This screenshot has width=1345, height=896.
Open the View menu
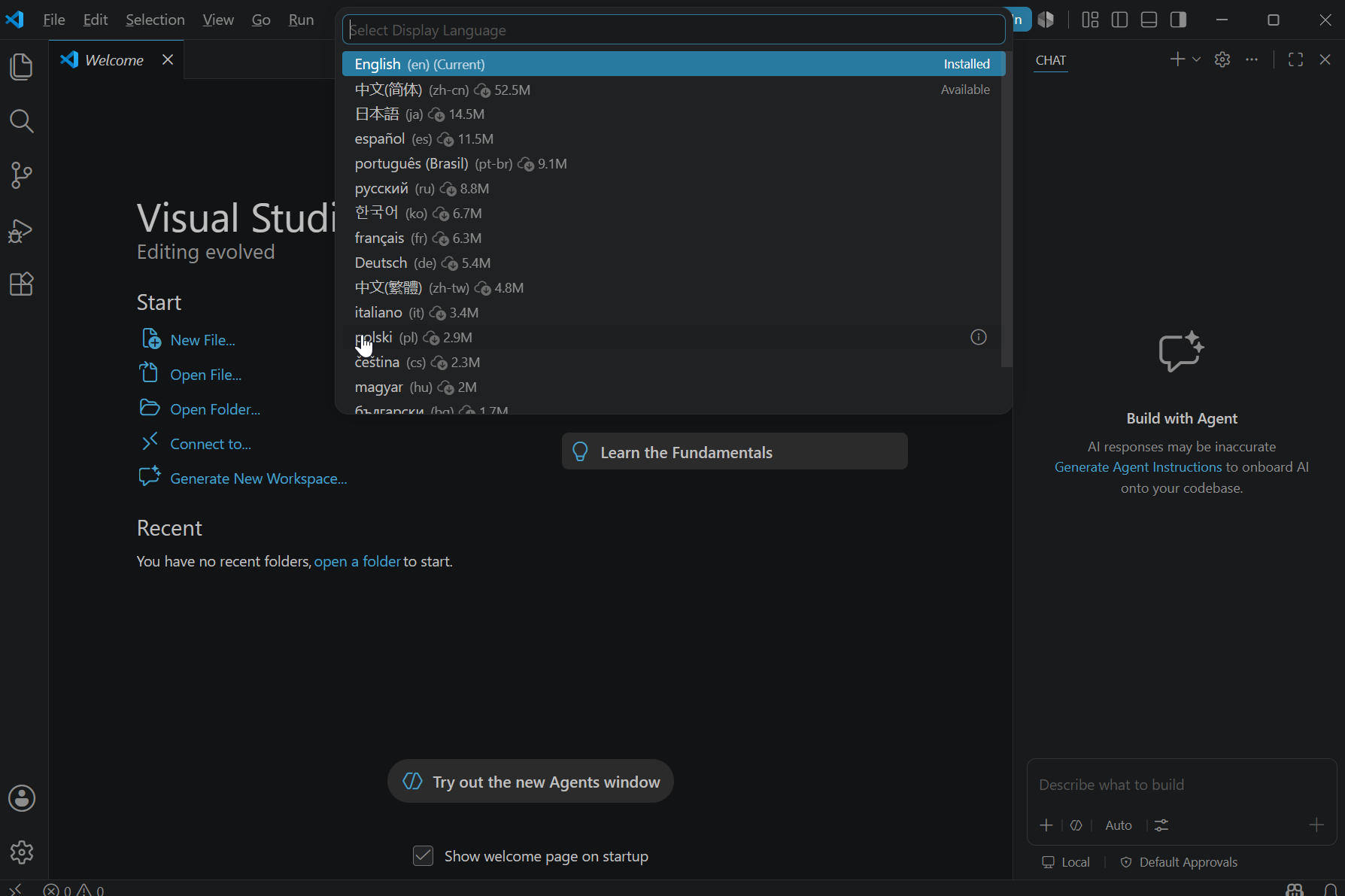(218, 20)
